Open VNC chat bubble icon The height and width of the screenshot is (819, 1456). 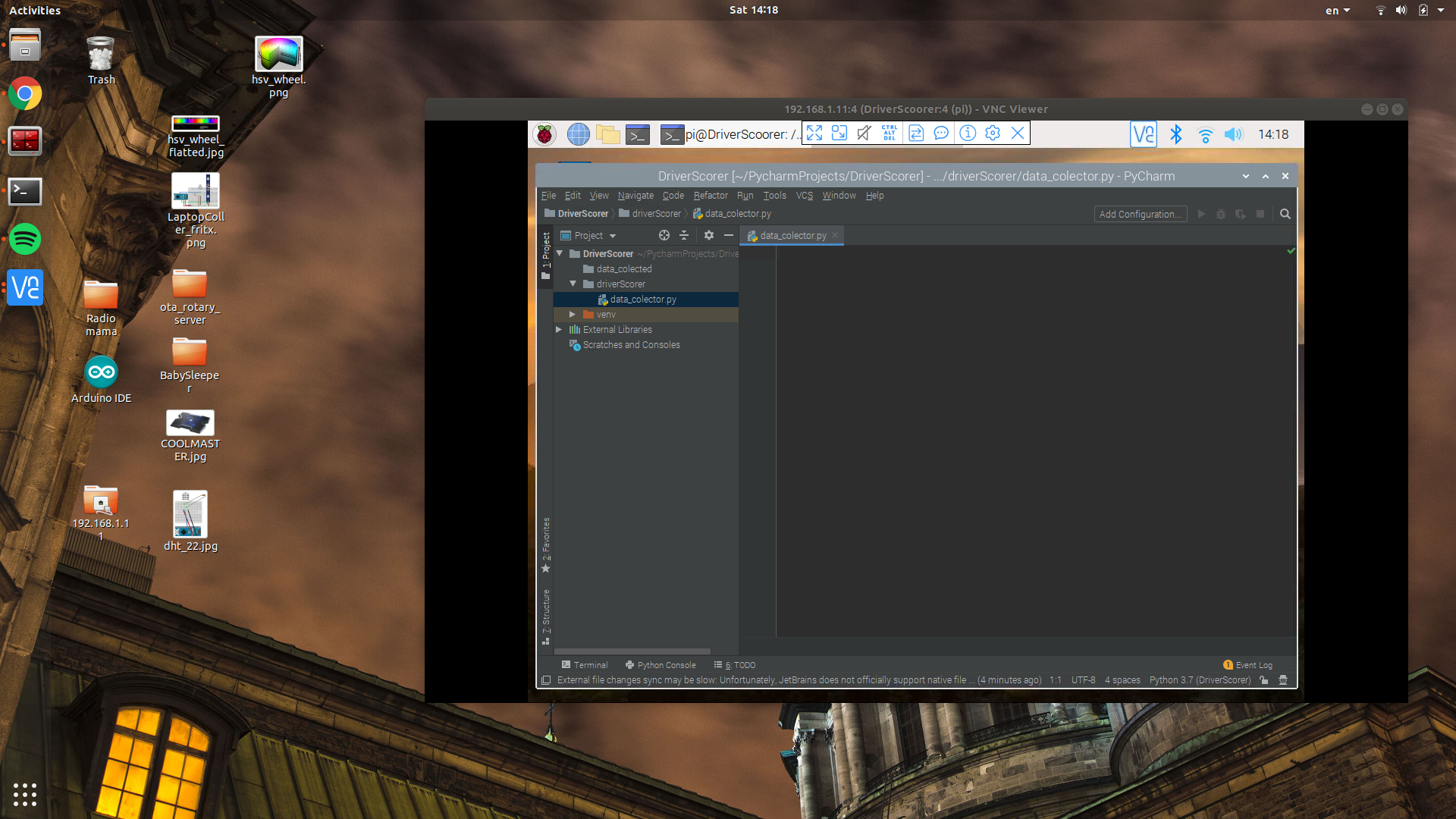(x=941, y=133)
